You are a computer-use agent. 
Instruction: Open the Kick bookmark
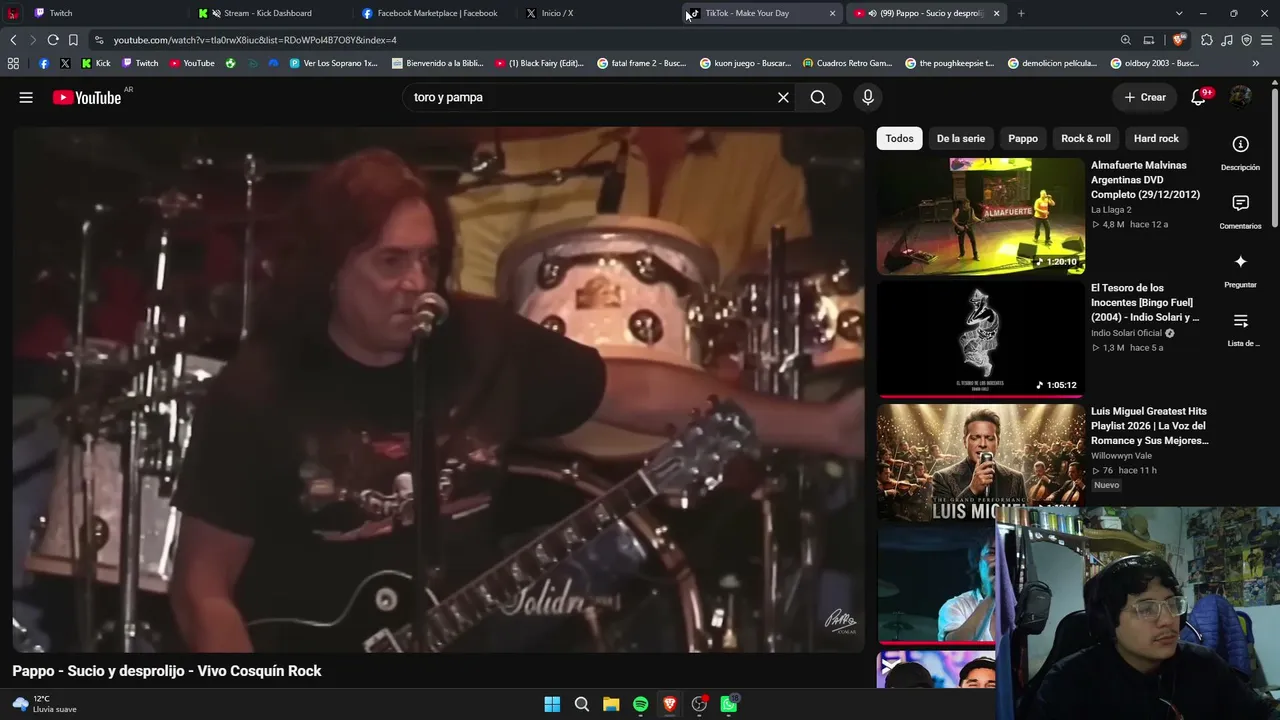tap(95, 63)
